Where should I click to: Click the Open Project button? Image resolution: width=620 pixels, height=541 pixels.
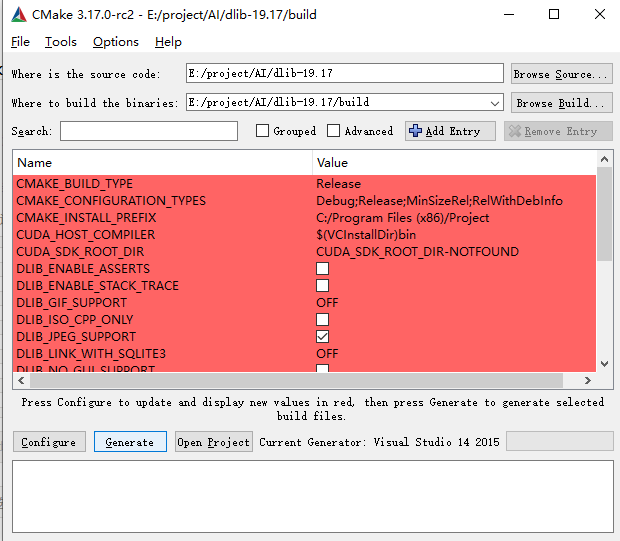214,442
